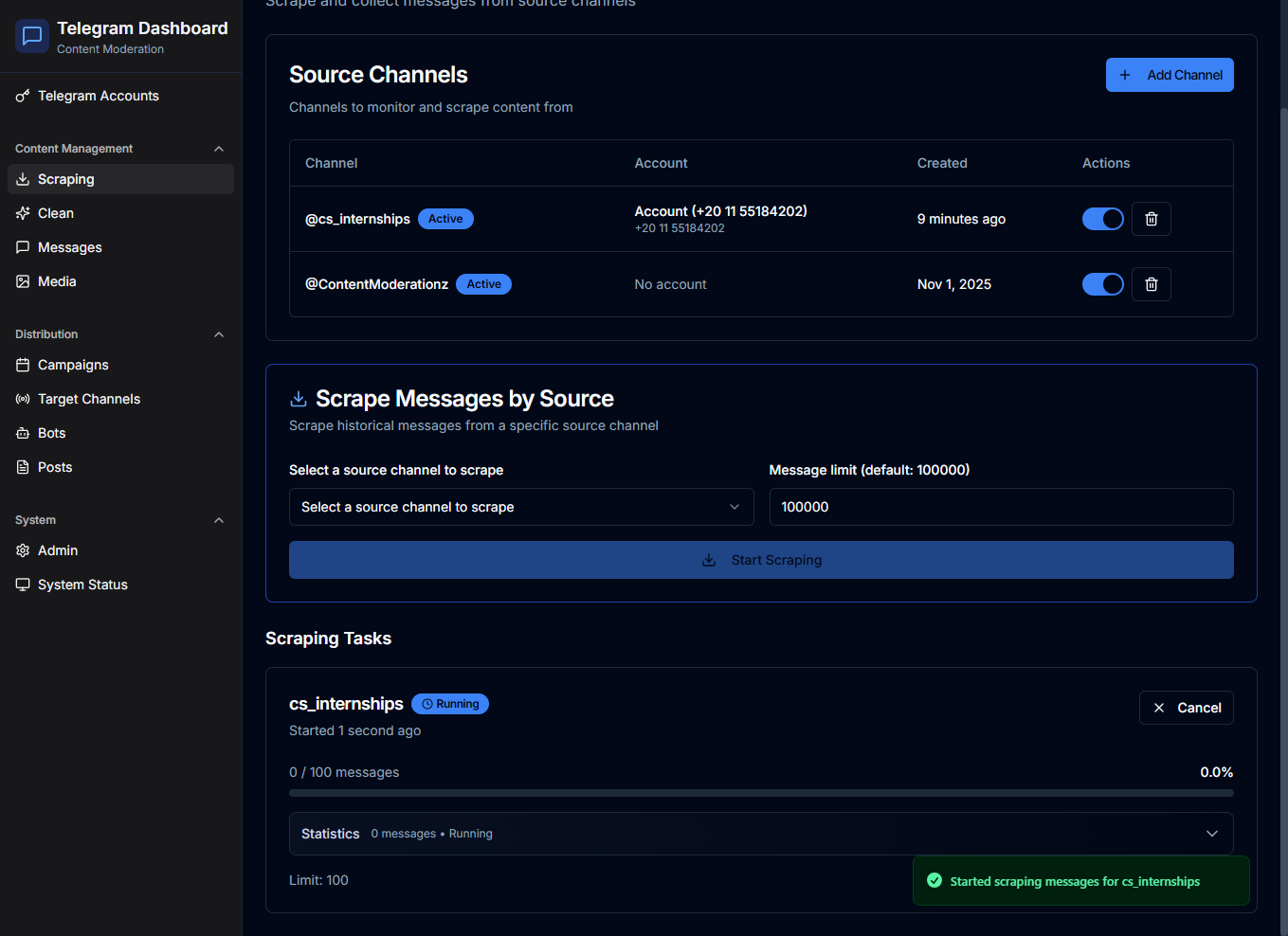Click the Active badge for @ContentModerationz
Screen dimensions: 1288x936
pyautogui.click(x=483, y=284)
